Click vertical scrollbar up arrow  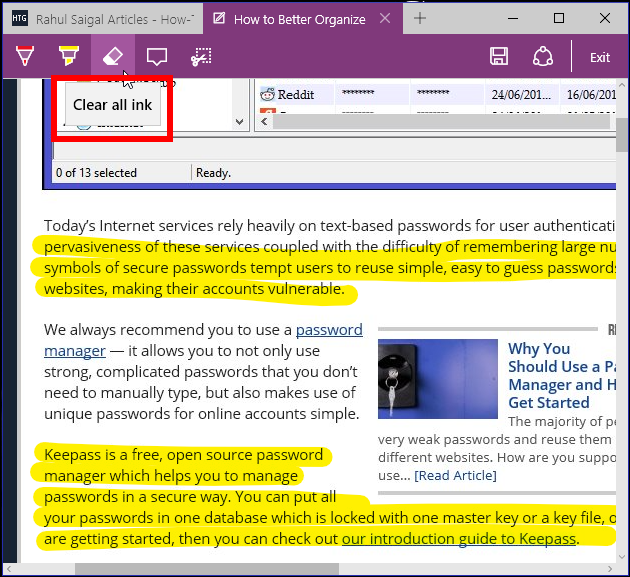point(622,85)
